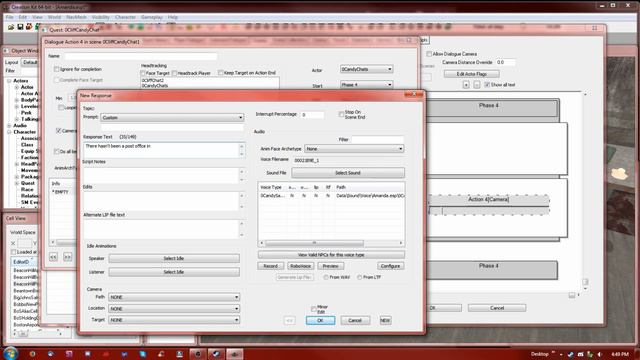Open the Anim Face Archetype dropdown

click(x=354, y=149)
